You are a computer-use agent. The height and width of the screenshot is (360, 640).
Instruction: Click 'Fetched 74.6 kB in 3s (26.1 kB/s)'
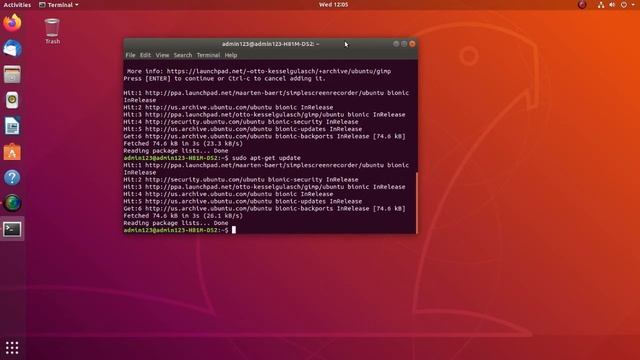(183, 216)
